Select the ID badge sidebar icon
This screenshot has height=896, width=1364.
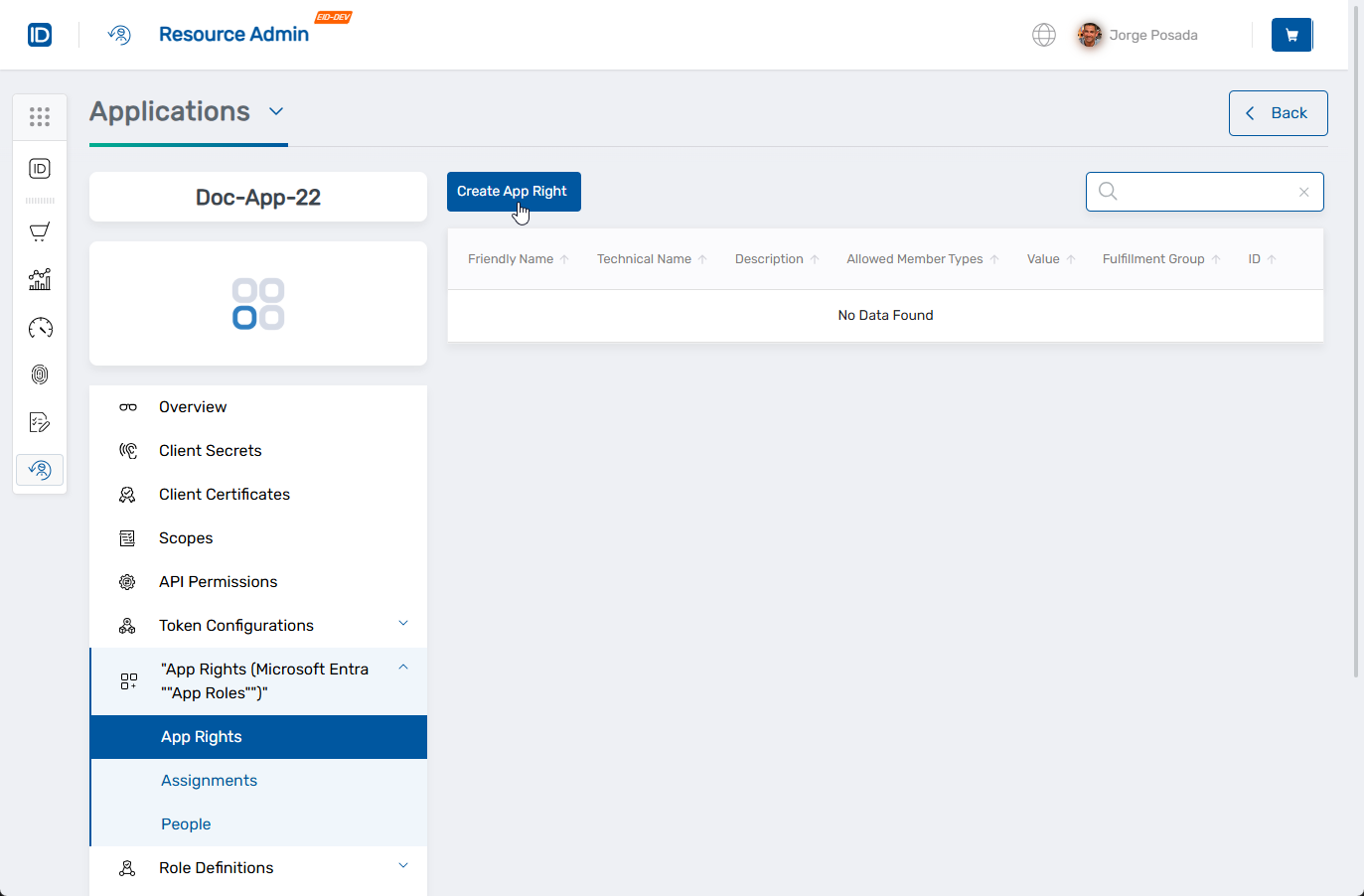pyautogui.click(x=40, y=168)
